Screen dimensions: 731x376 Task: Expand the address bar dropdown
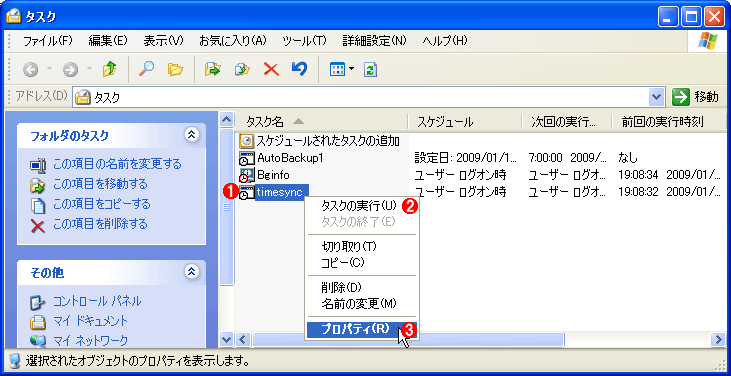coord(656,97)
